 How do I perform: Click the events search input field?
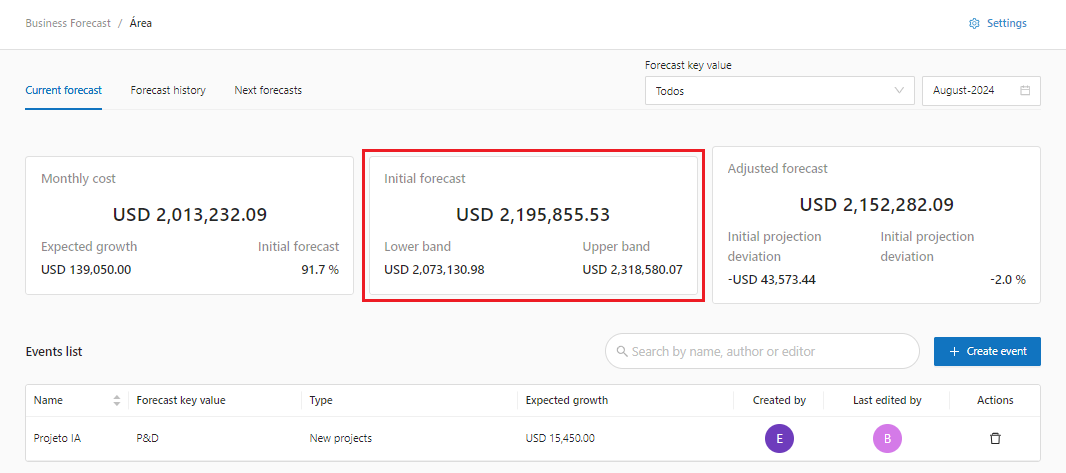pos(770,352)
